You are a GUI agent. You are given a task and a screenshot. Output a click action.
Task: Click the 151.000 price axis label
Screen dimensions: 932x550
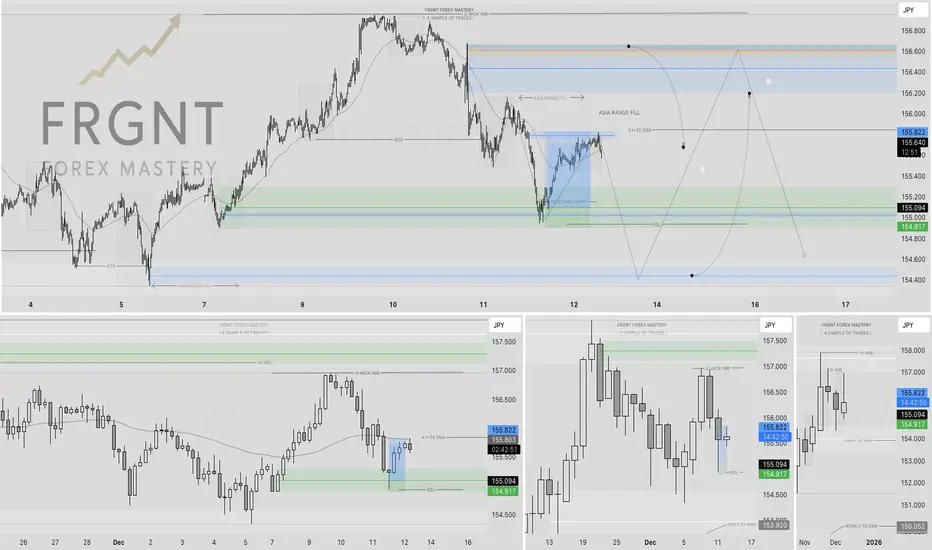[913, 505]
